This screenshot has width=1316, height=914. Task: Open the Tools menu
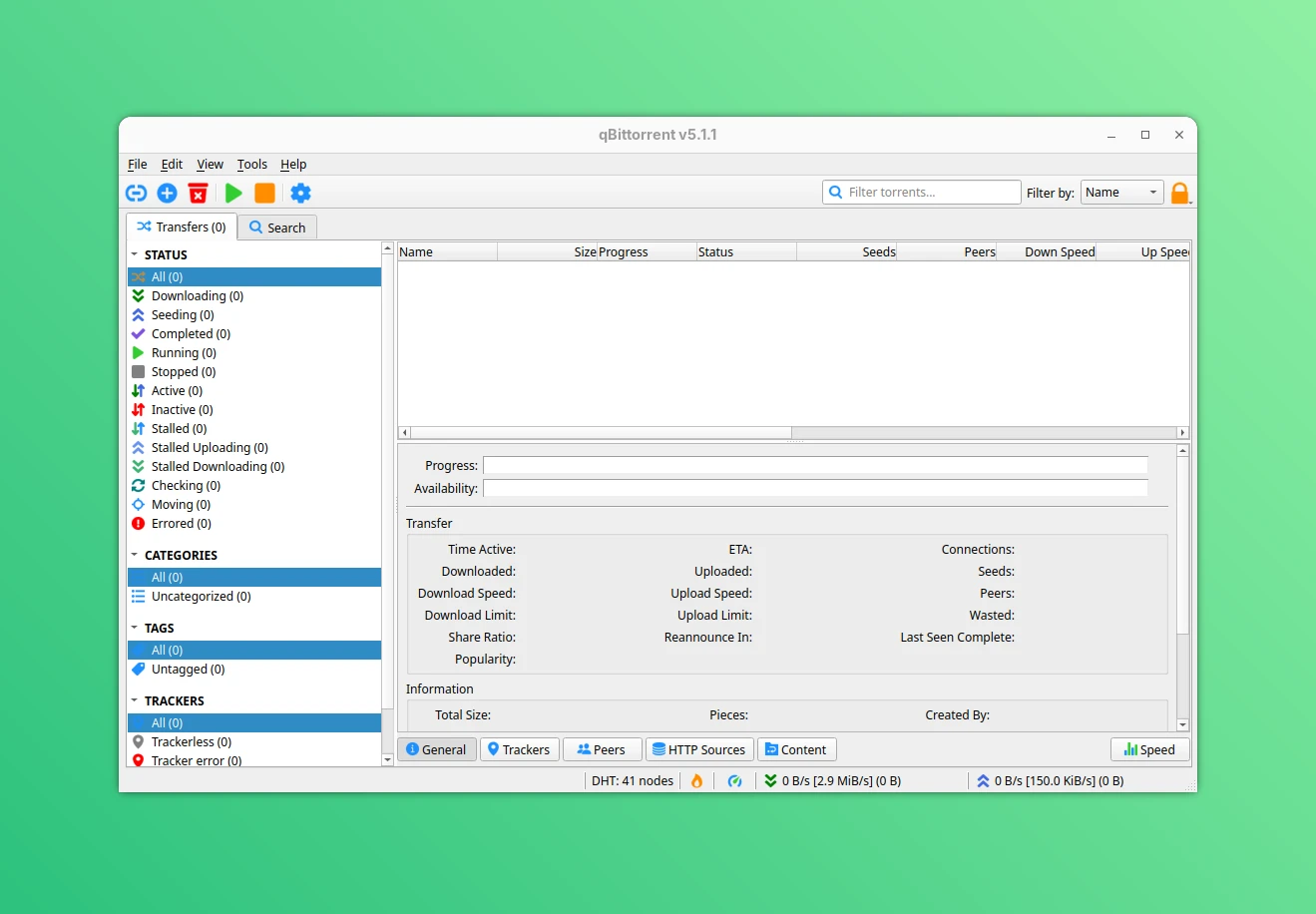pyautogui.click(x=252, y=164)
